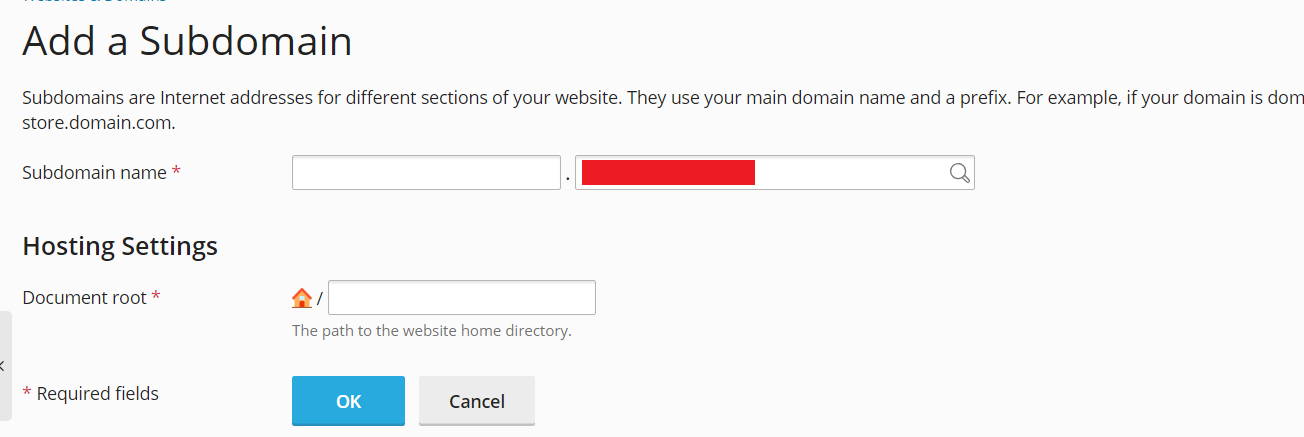Focus the Subdomain name text field
Image resolution: width=1304 pixels, height=437 pixels.
426,173
